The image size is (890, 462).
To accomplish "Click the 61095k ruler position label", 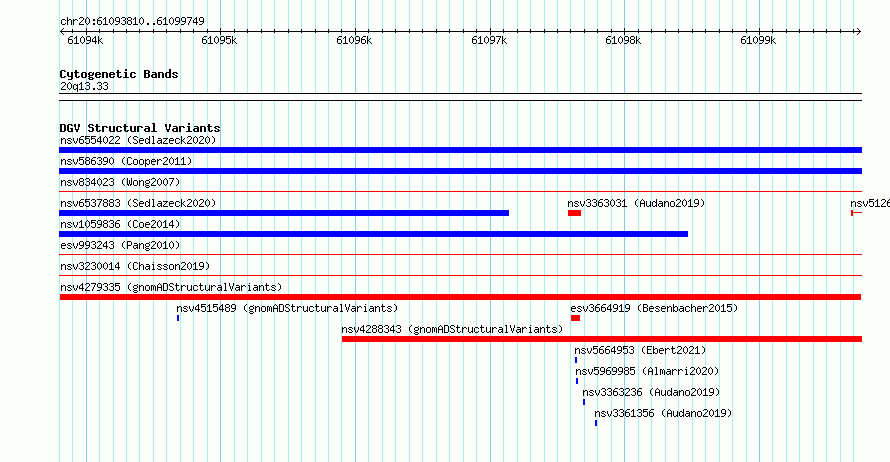I will pyautogui.click(x=219, y=40).
